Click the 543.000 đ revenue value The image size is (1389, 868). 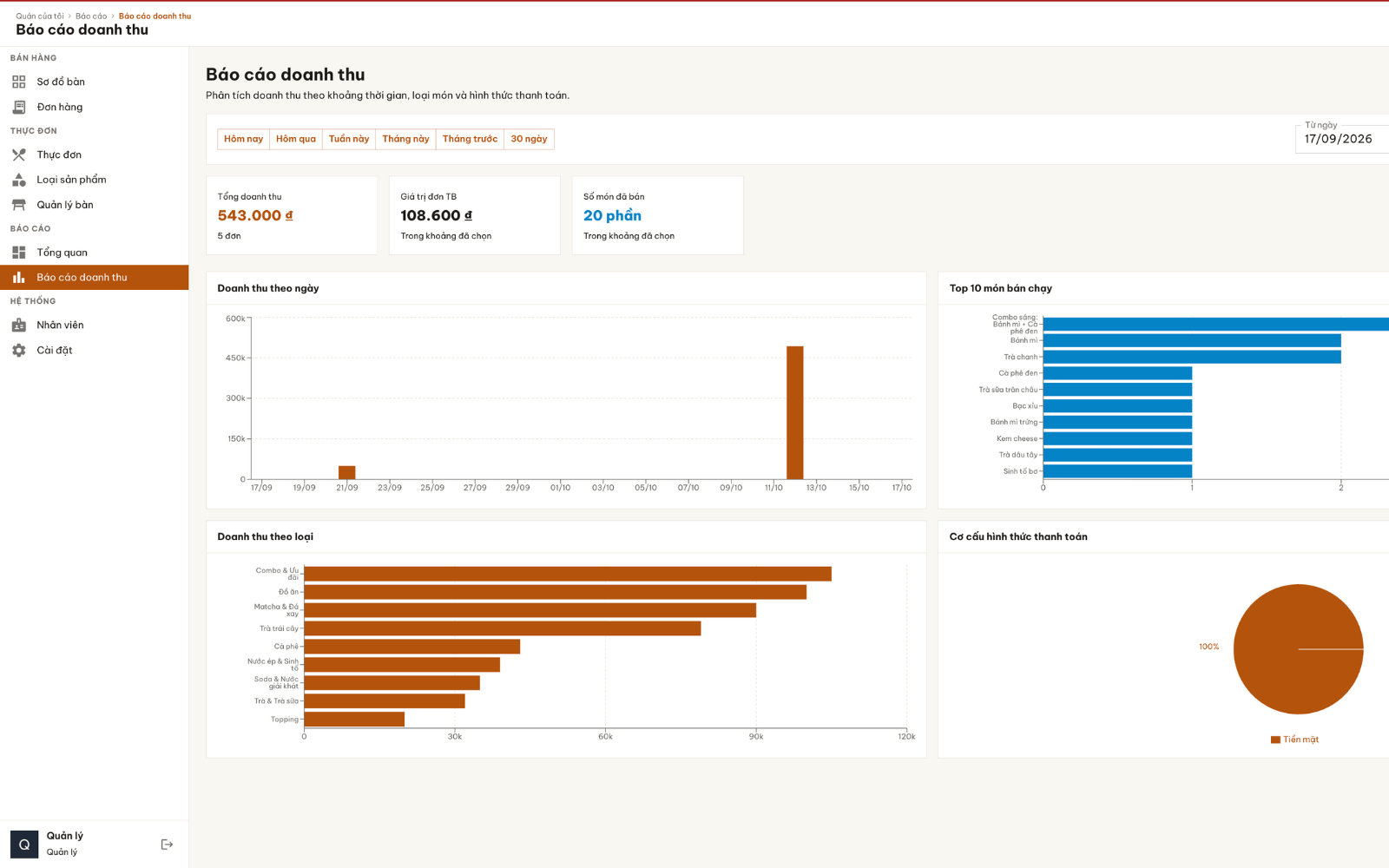[255, 215]
